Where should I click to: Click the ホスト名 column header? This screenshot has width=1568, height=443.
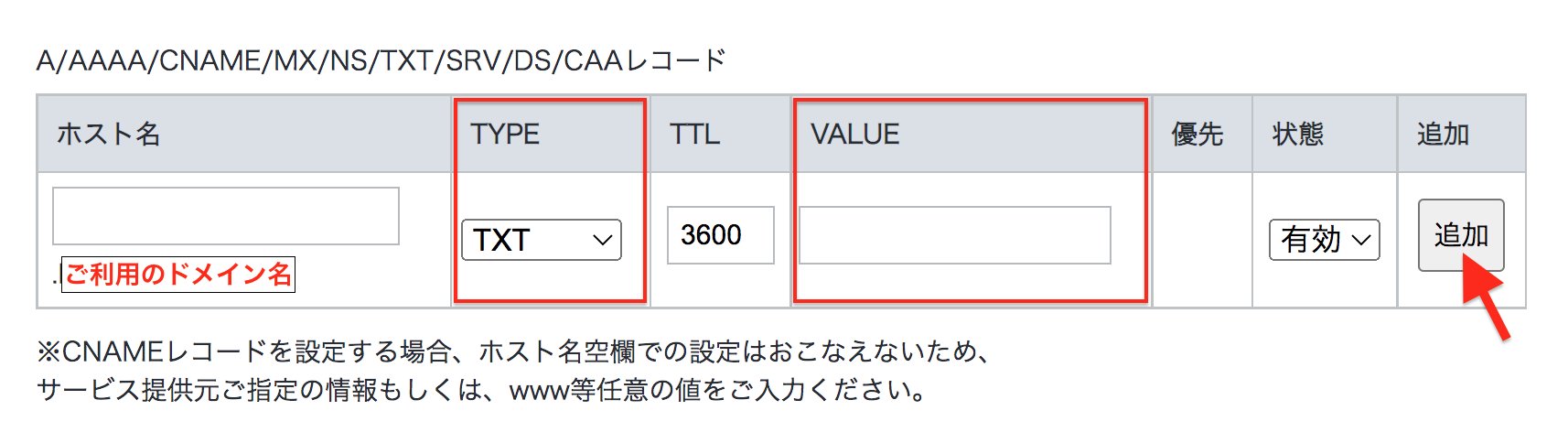(x=109, y=135)
